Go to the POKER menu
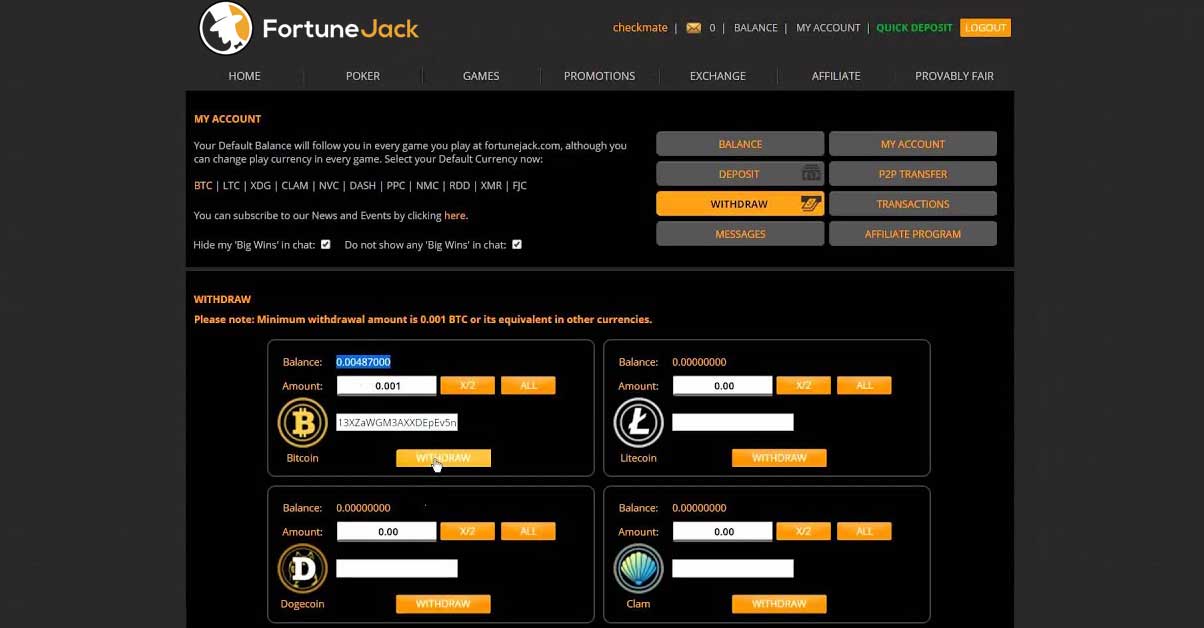The height and width of the screenshot is (628, 1204). click(x=363, y=76)
